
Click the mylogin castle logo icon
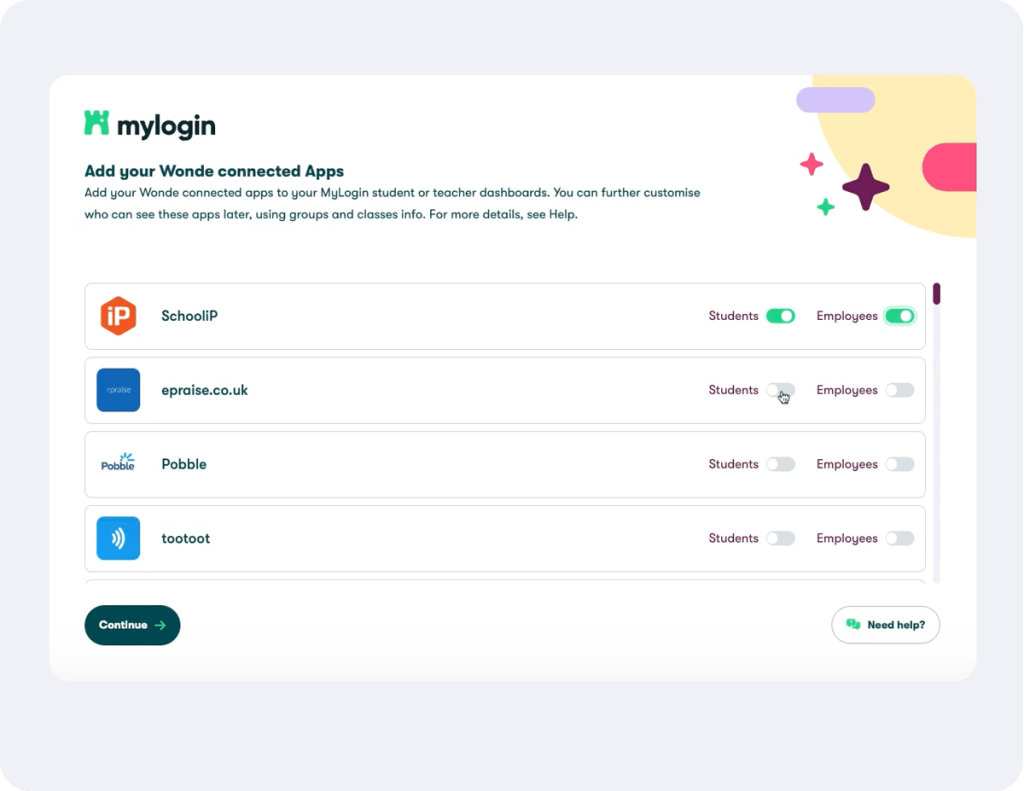coord(96,123)
